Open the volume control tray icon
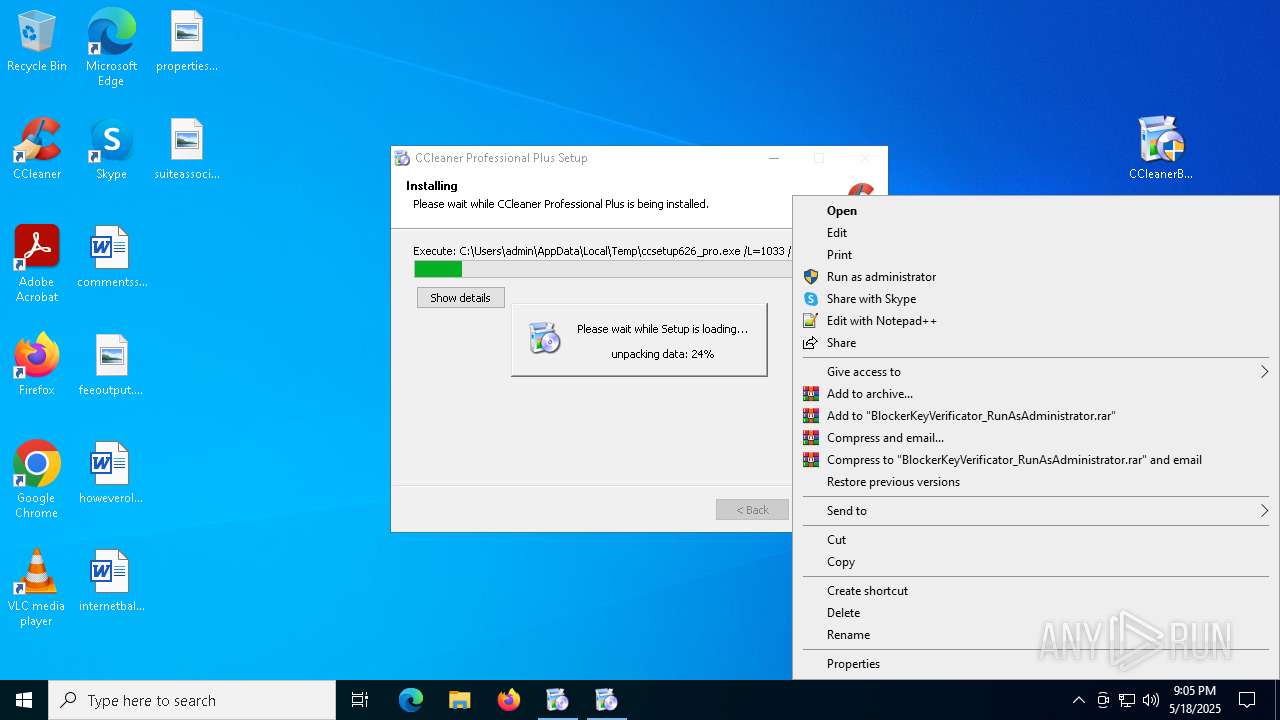 point(1151,700)
